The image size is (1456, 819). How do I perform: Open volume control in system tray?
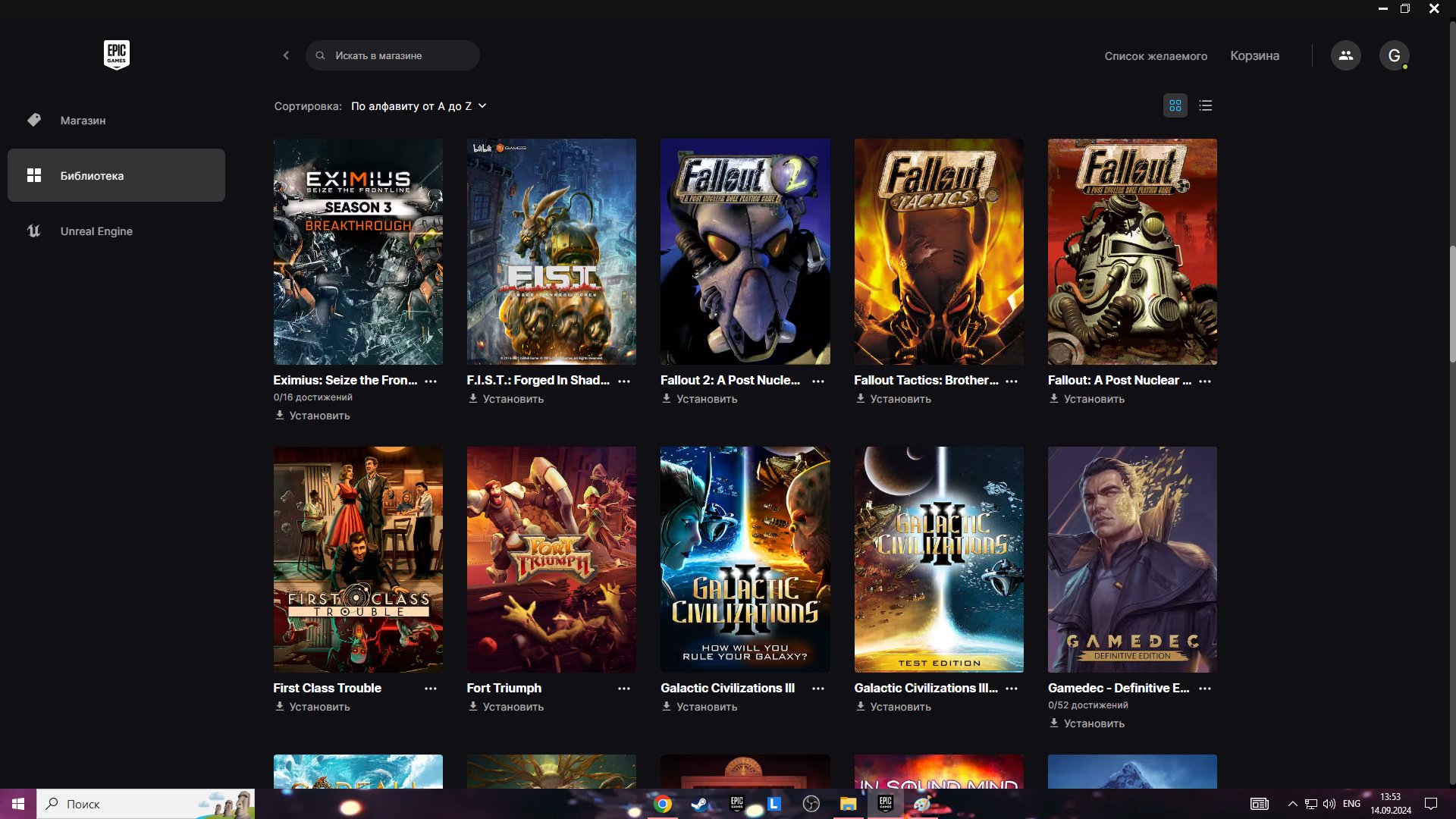[x=1329, y=804]
